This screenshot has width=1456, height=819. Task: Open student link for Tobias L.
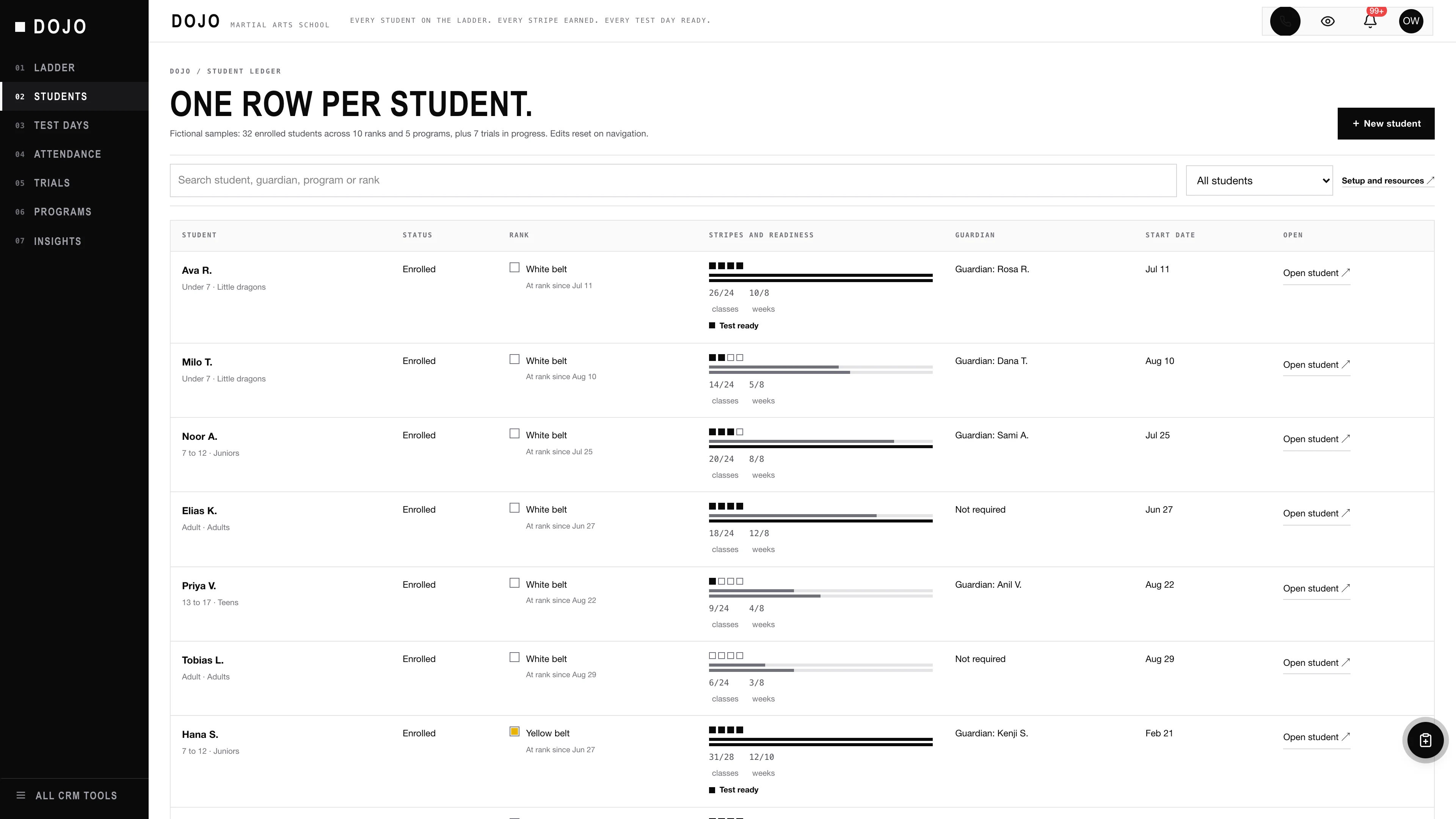[1316, 662]
